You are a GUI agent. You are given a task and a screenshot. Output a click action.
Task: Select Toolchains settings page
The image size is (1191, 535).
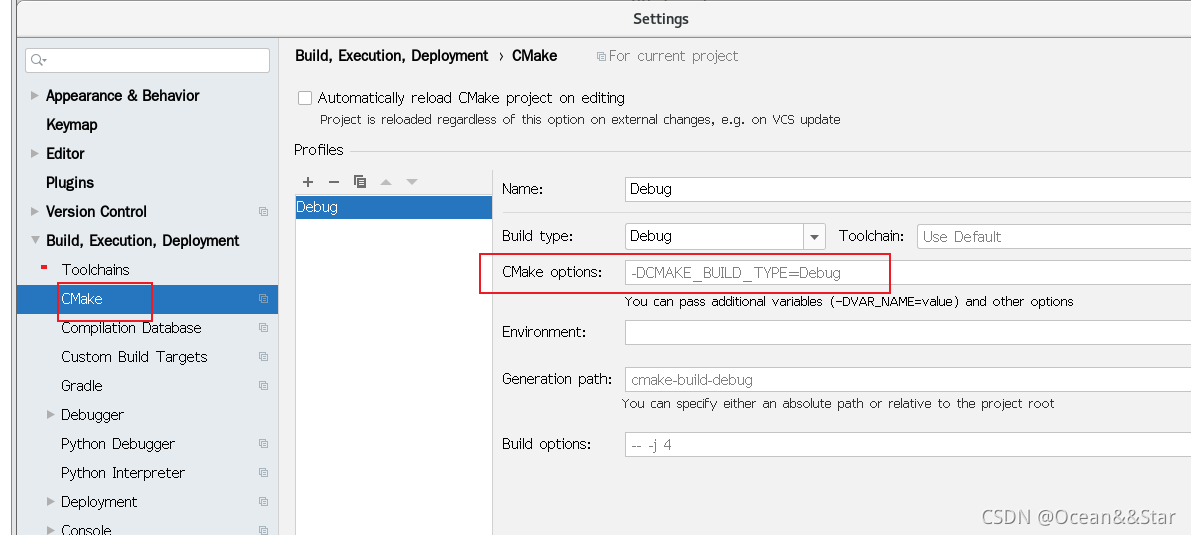[95, 270]
